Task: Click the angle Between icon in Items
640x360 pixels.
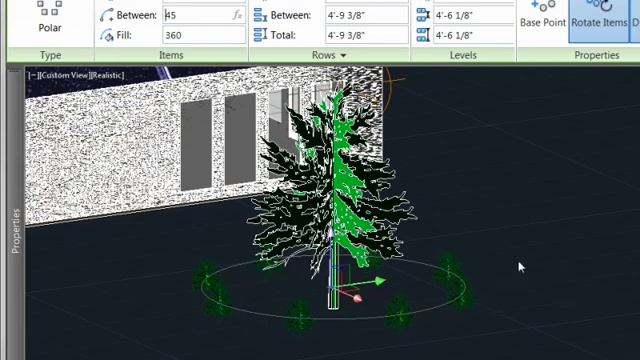Action: tap(107, 15)
